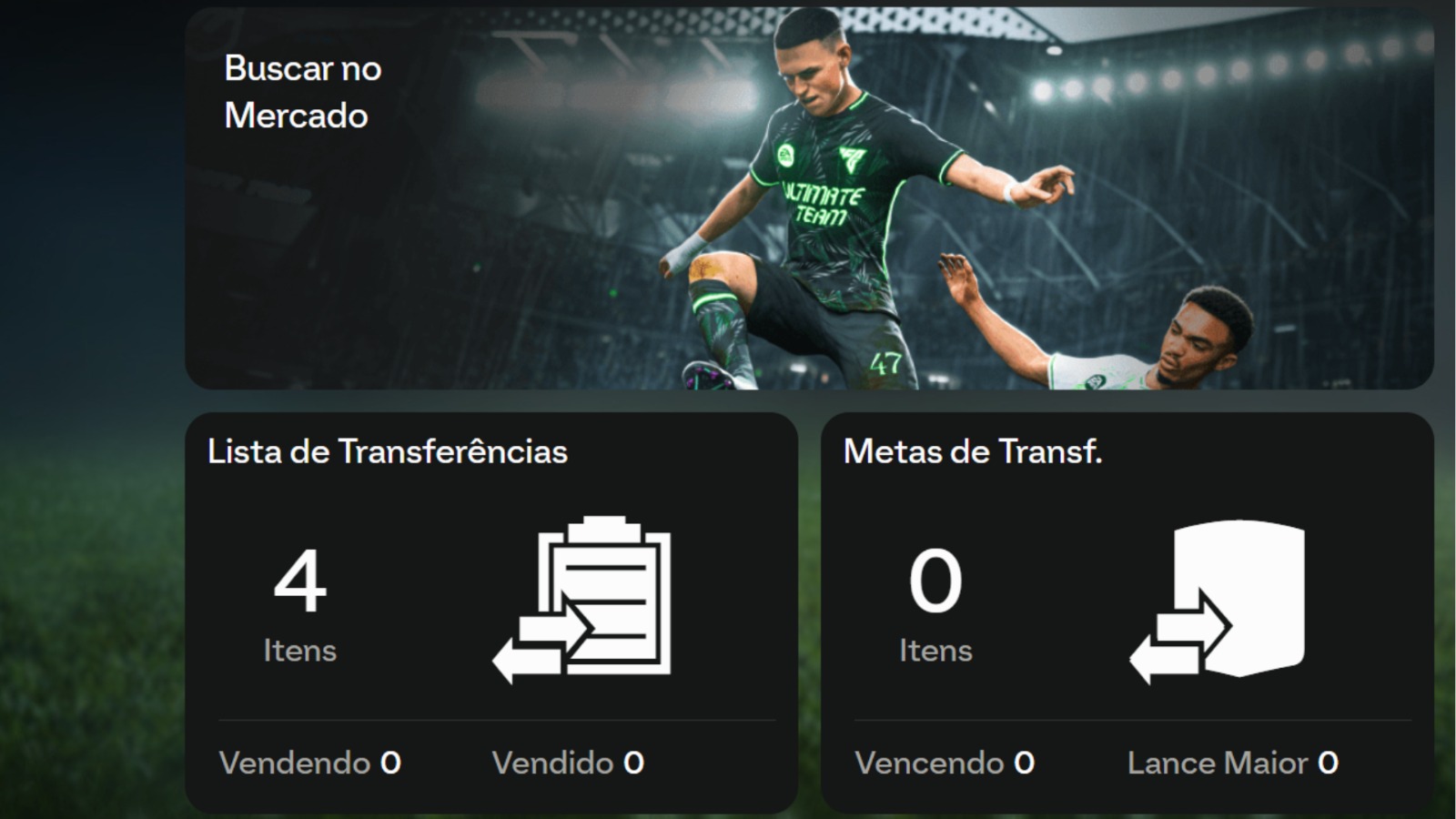Click the Buscar no Mercado title text
The height and width of the screenshot is (819, 1456).
(303, 92)
